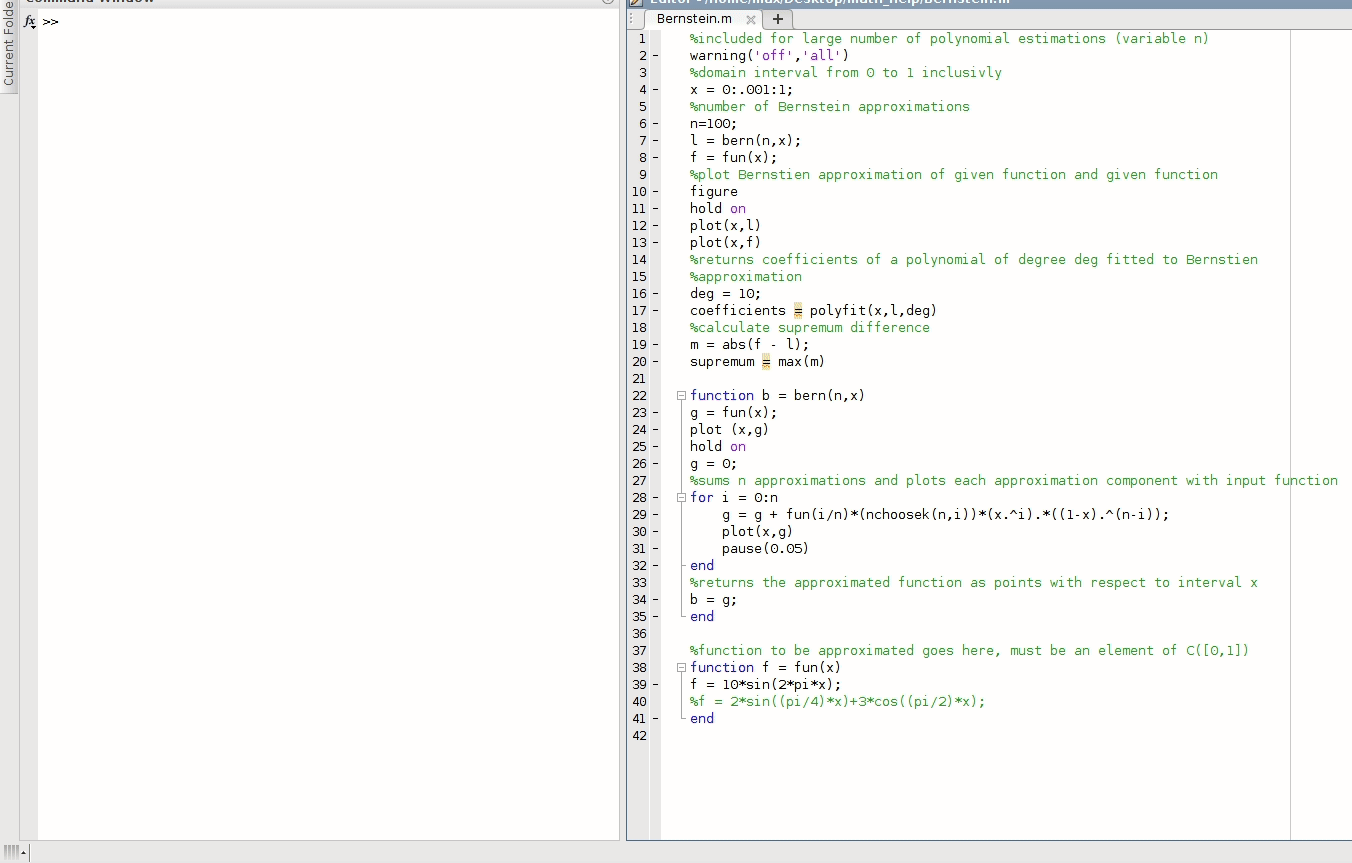
Task: Click "function f = fun(x)" declaration
Action: coord(765,667)
